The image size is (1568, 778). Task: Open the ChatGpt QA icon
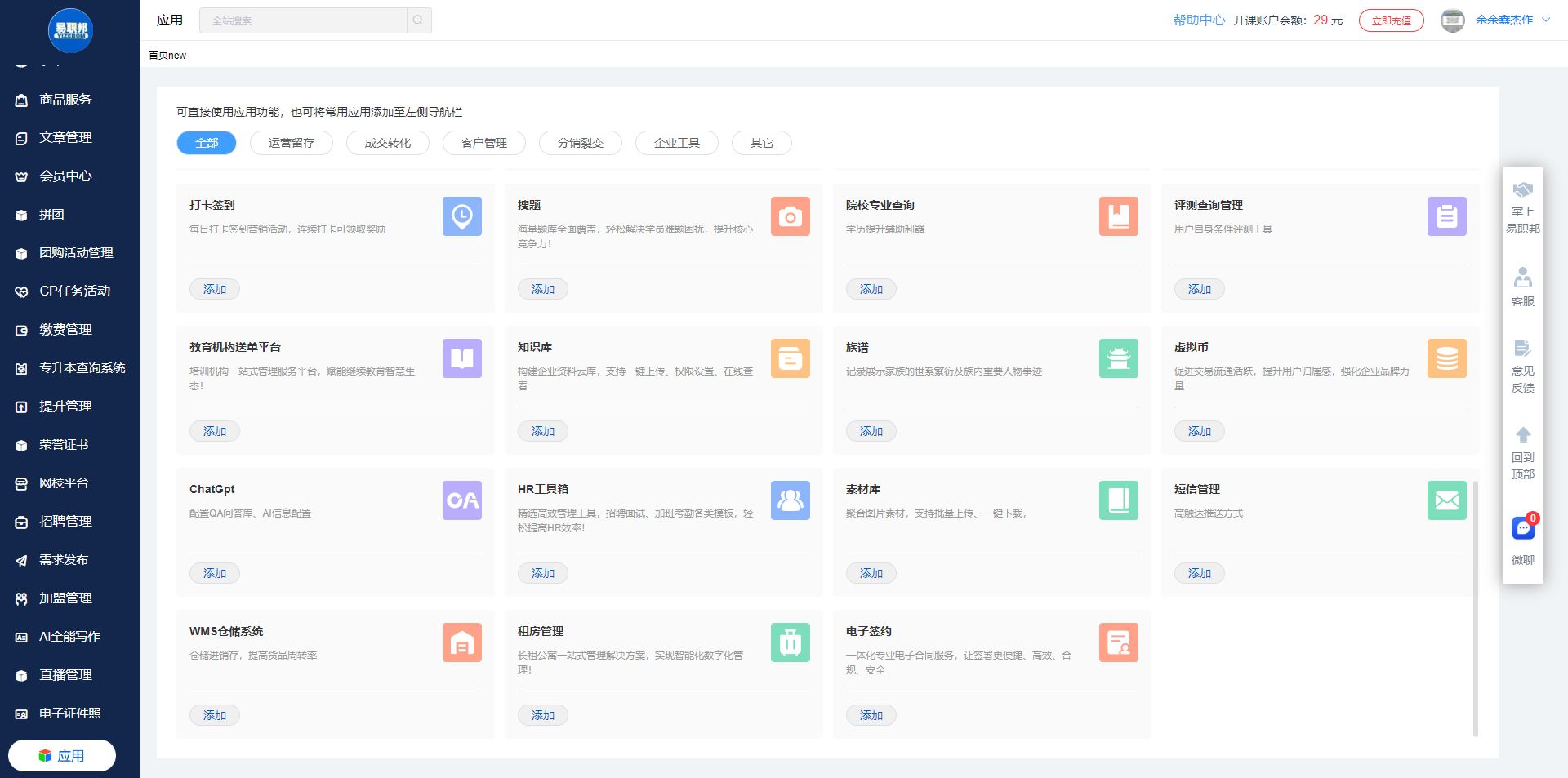pos(461,500)
